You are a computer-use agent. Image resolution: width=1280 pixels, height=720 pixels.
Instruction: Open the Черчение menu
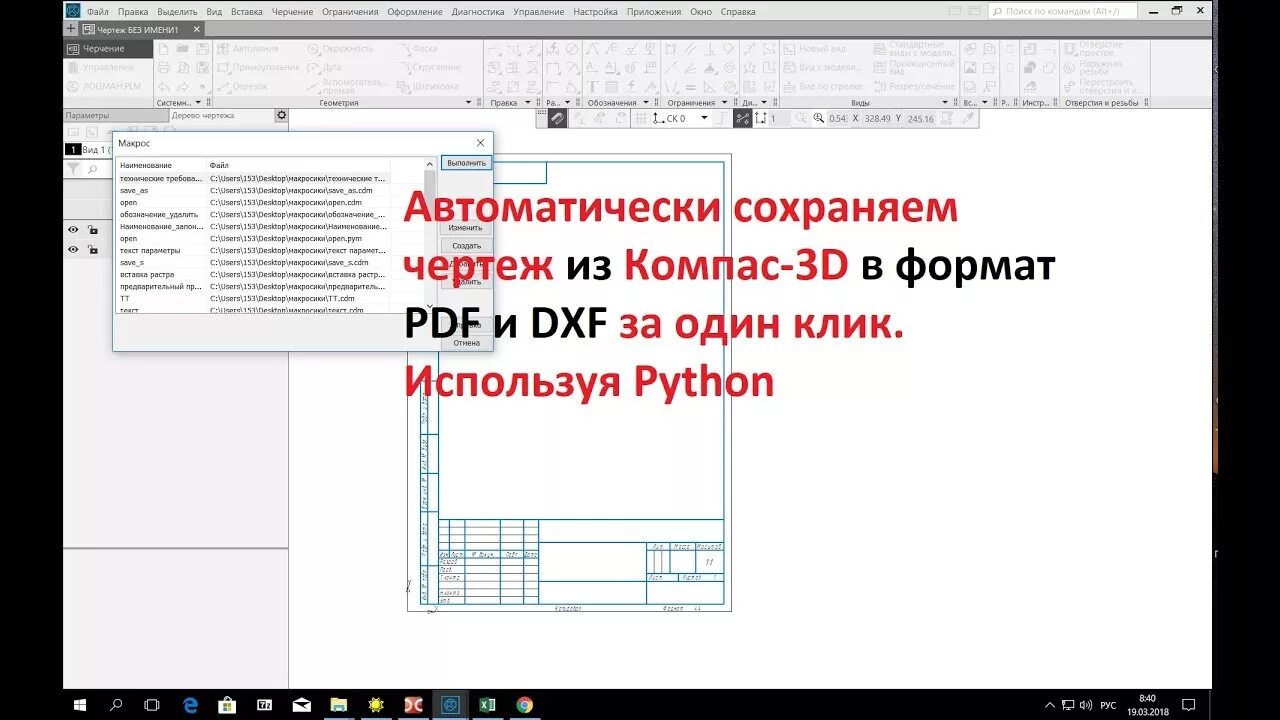(292, 12)
